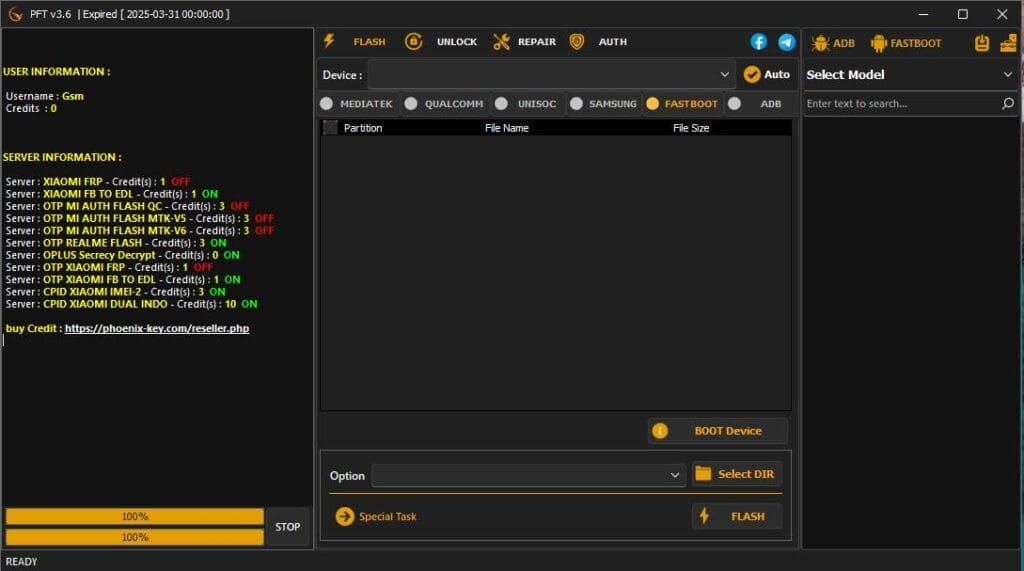Click the search magnifier icon
Image resolution: width=1024 pixels, height=571 pixels.
(x=1008, y=103)
